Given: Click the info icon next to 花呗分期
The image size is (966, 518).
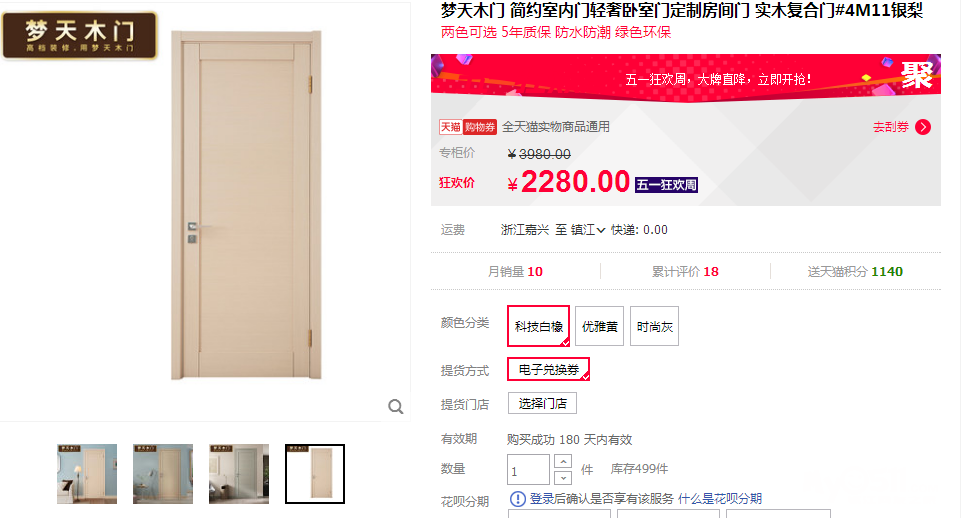Looking at the screenshot, I should pos(518,498).
